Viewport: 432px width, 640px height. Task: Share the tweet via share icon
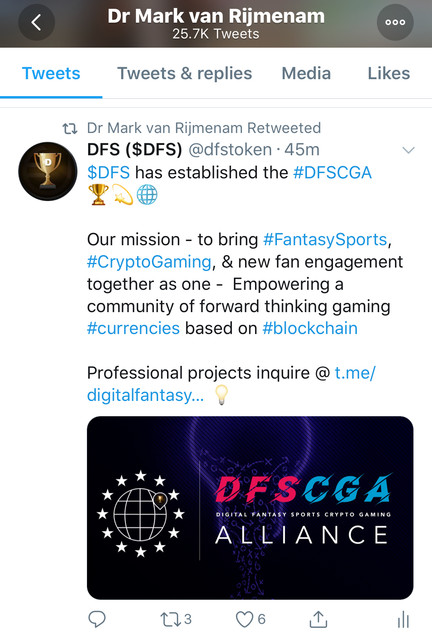318,619
